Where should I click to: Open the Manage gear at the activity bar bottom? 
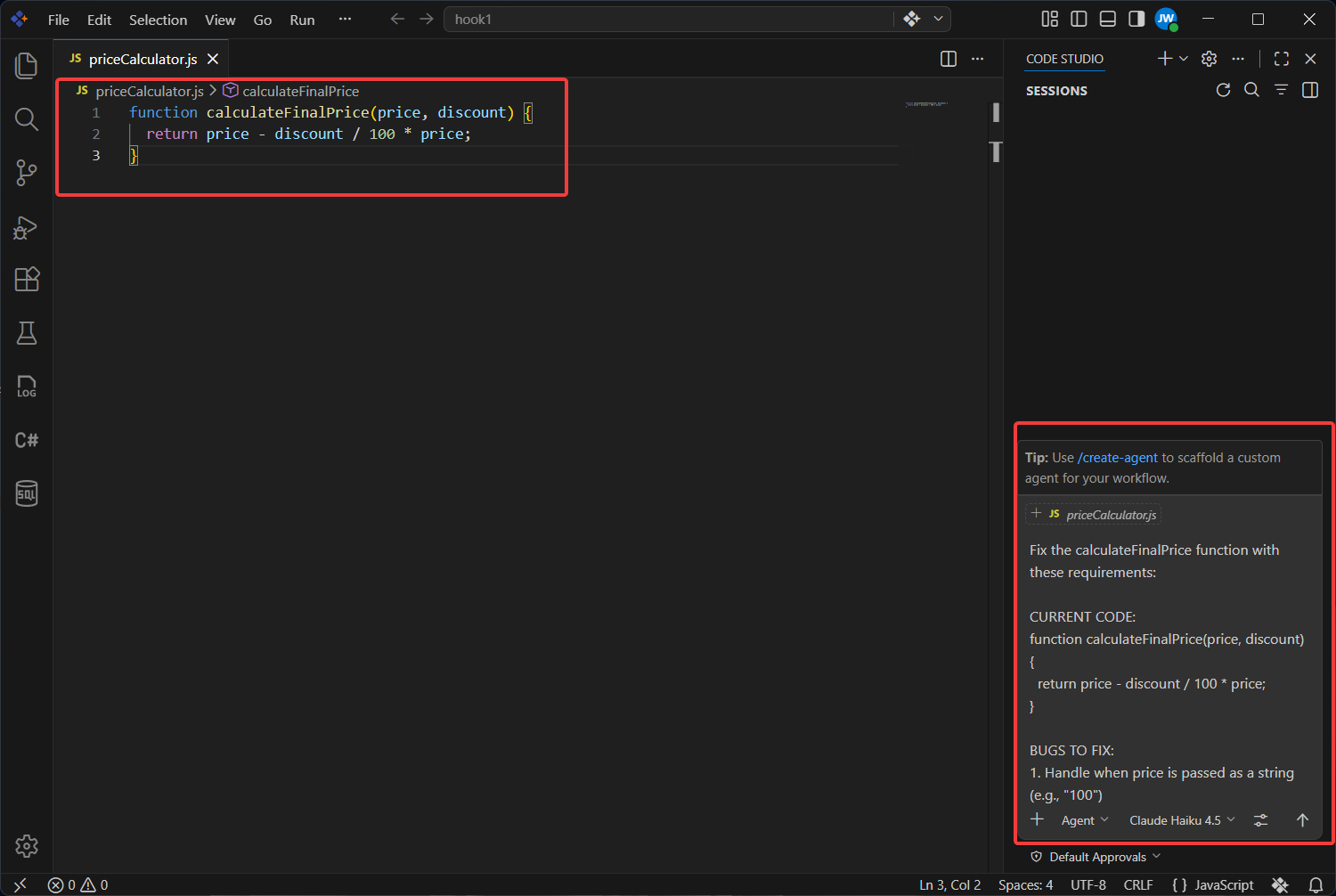[x=27, y=845]
